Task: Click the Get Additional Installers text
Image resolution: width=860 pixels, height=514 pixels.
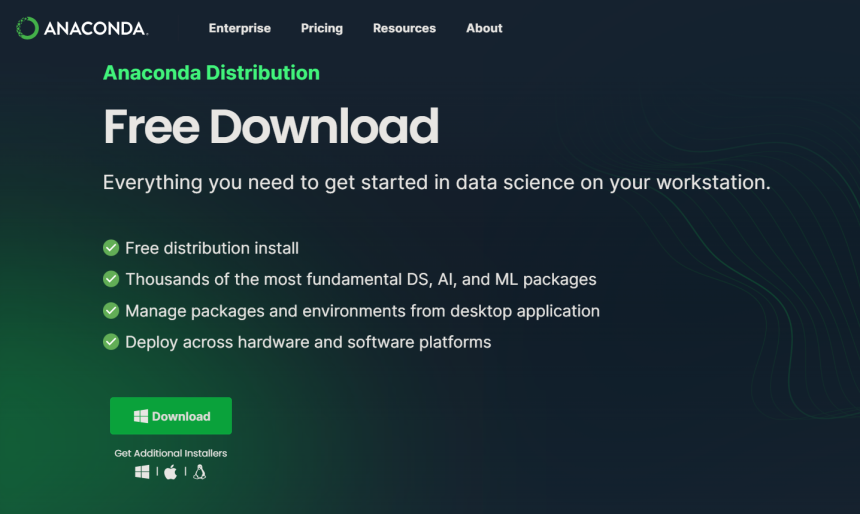Action: pyautogui.click(x=171, y=453)
